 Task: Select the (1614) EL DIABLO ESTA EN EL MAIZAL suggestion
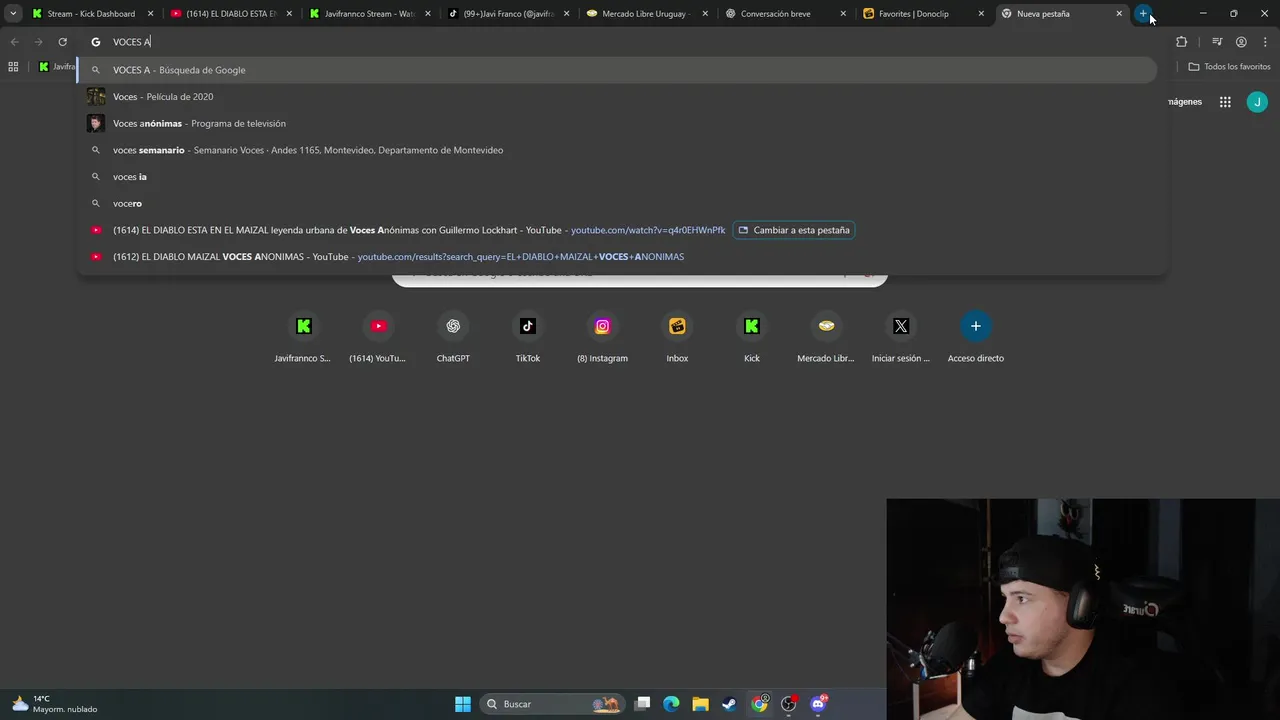pyautogui.click(x=617, y=230)
